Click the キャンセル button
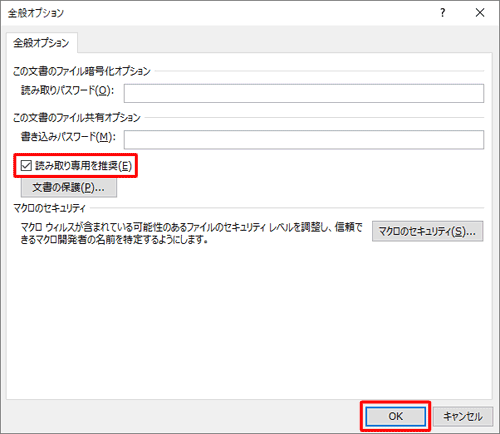Image resolution: width=500 pixels, height=434 pixels. (463, 416)
